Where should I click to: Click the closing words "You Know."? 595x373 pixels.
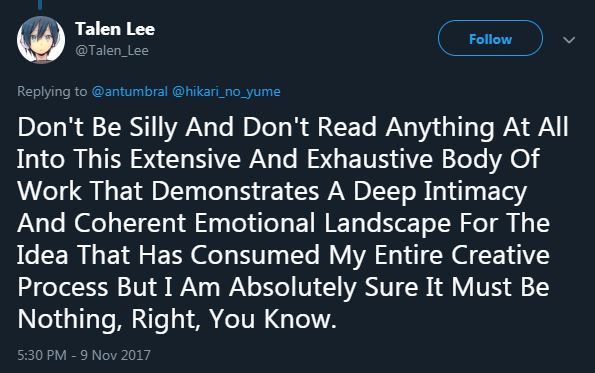click(x=273, y=319)
